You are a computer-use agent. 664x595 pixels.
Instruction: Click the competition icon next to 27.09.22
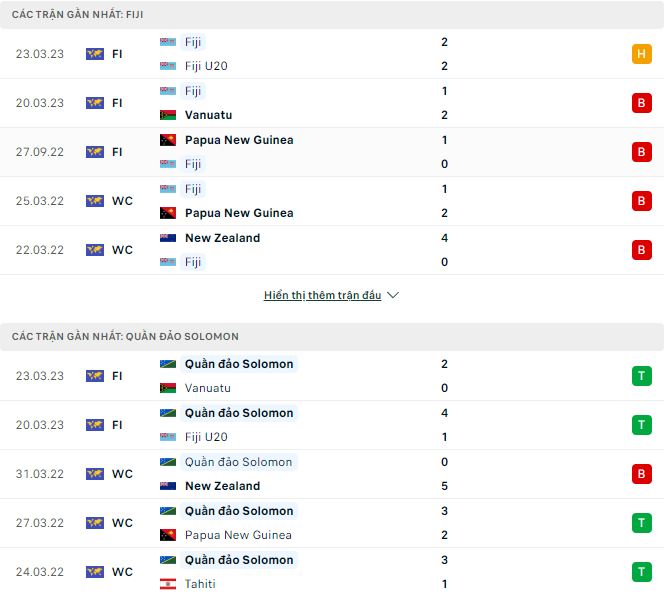coord(95,152)
